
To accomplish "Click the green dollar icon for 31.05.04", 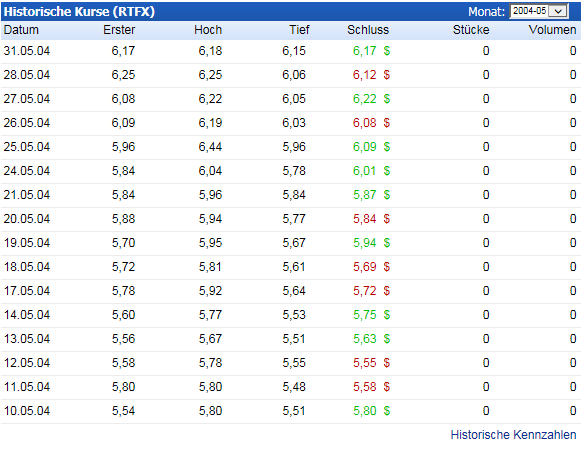I will [x=387, y=51].
